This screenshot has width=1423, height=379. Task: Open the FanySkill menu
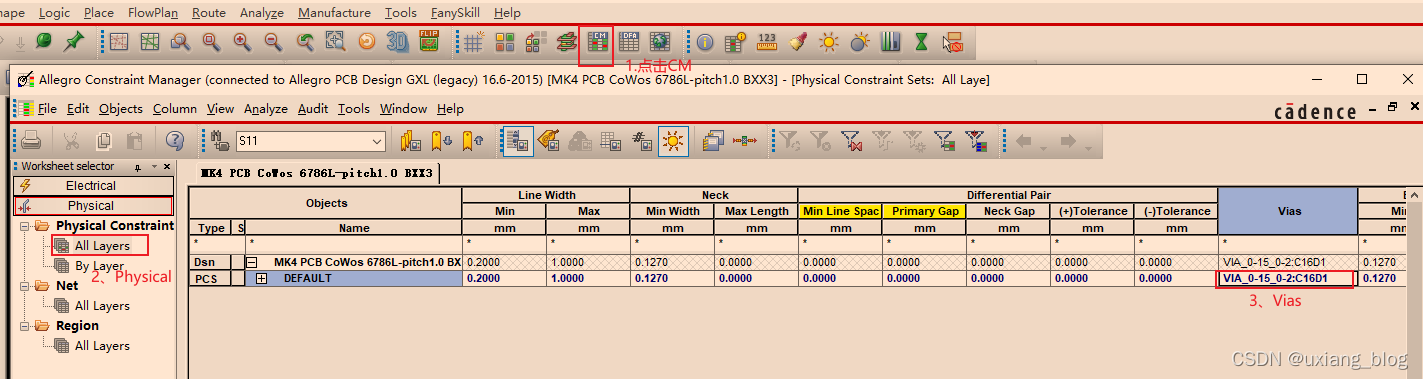[x=456, y=13]
